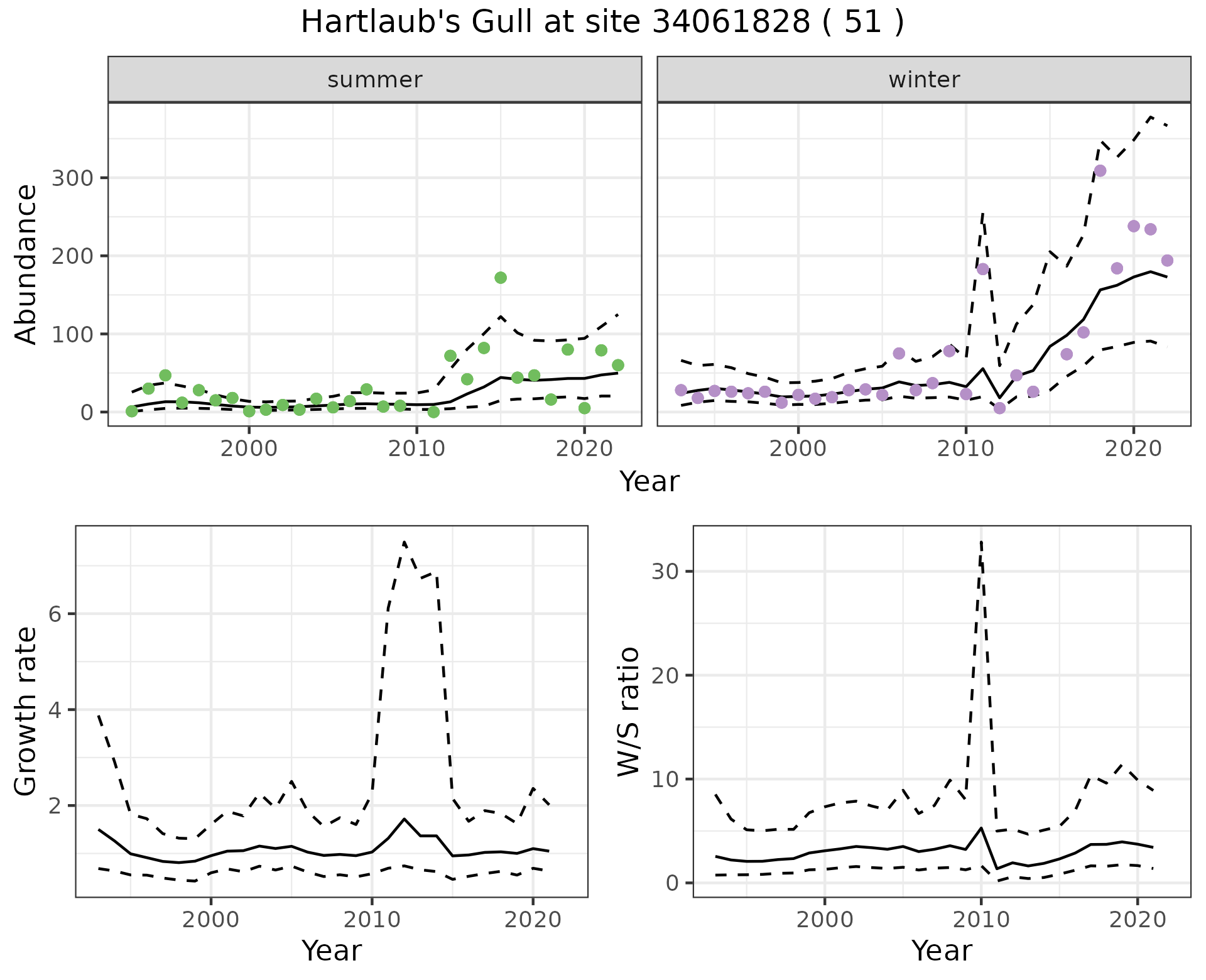Click the 300 tick label on Abundance axis
Screen dimensions: 1206x980
pos(72,178)
